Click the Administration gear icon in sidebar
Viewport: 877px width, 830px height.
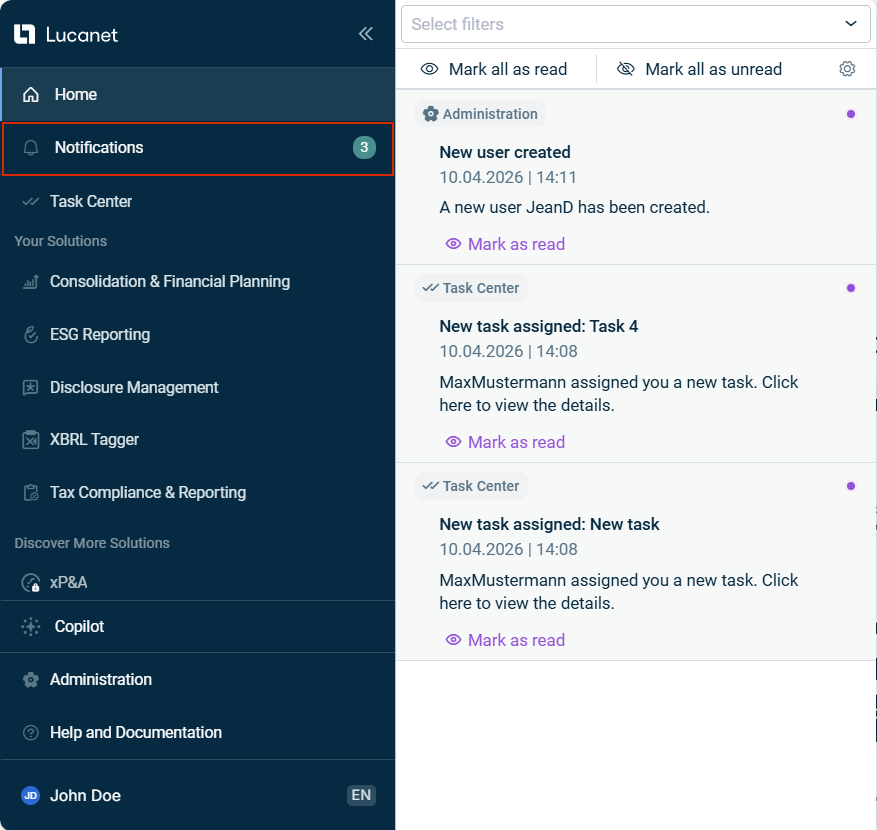31,680
